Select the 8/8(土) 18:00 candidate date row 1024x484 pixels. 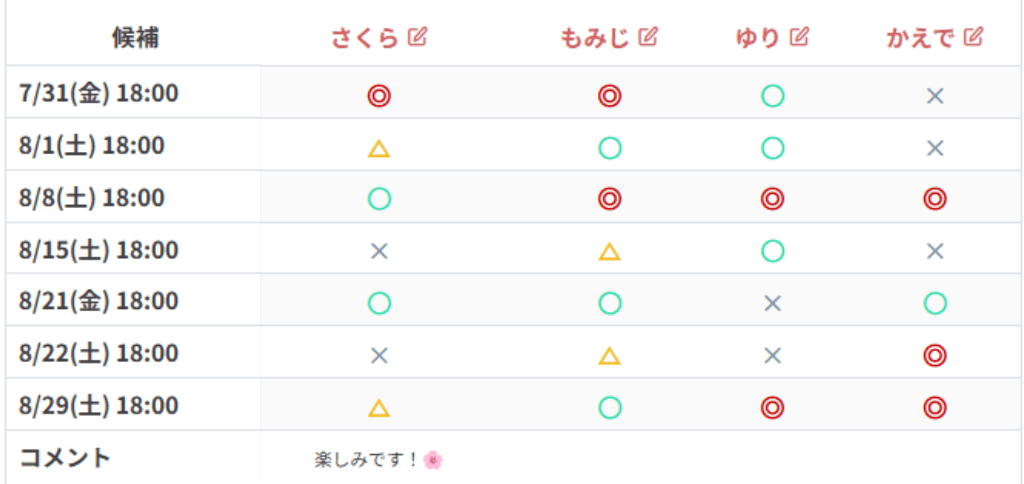click(x=92, y=198)
